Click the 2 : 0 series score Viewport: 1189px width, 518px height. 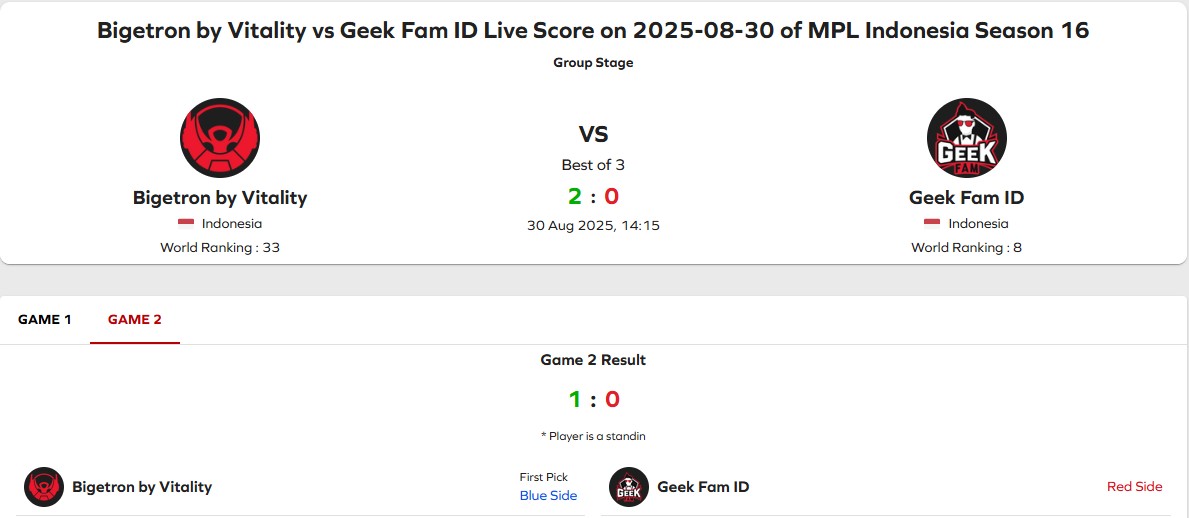(594, 196)
